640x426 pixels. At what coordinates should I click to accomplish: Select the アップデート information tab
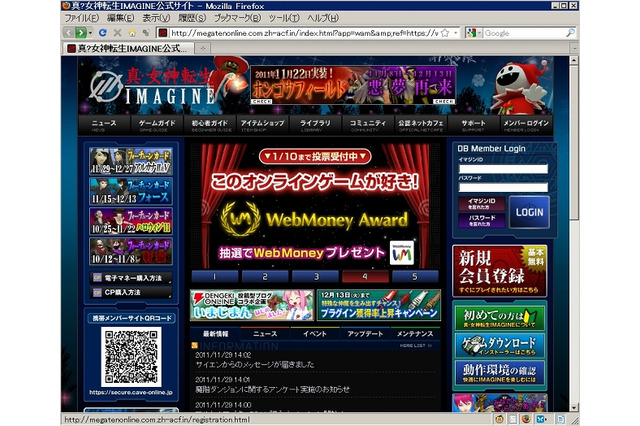[364, 333]
